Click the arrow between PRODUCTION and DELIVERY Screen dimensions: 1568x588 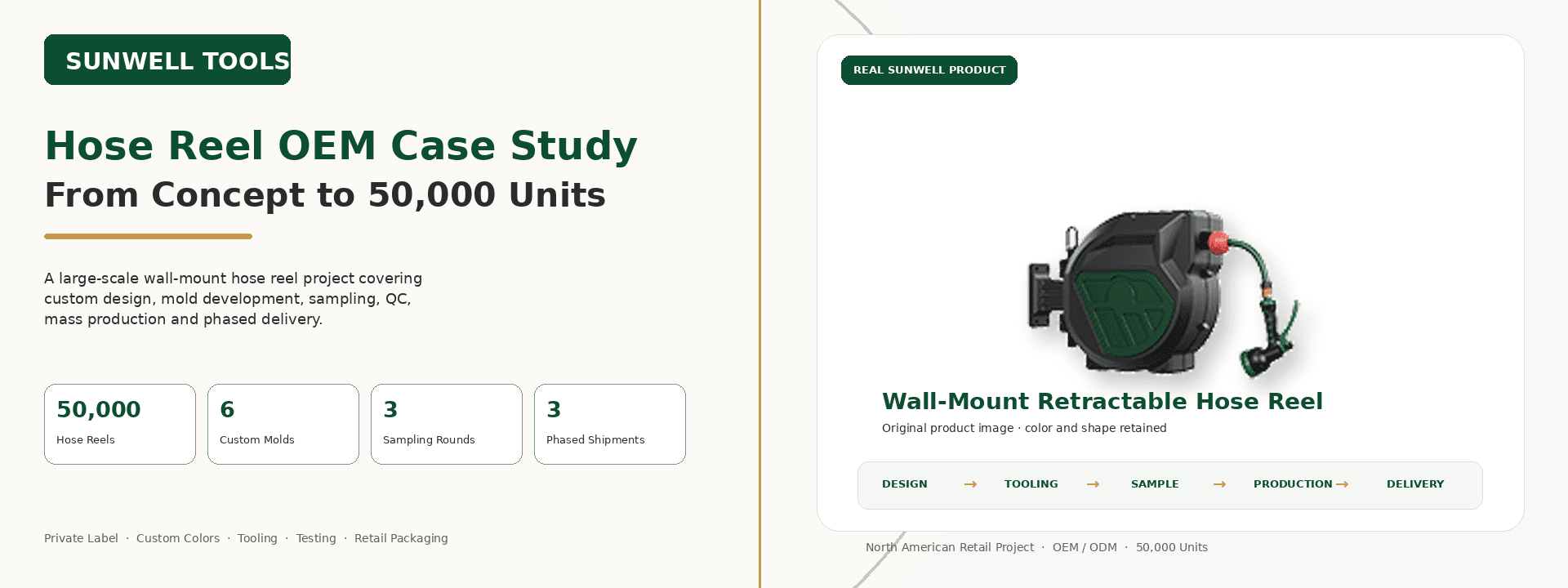[1342, 484]
